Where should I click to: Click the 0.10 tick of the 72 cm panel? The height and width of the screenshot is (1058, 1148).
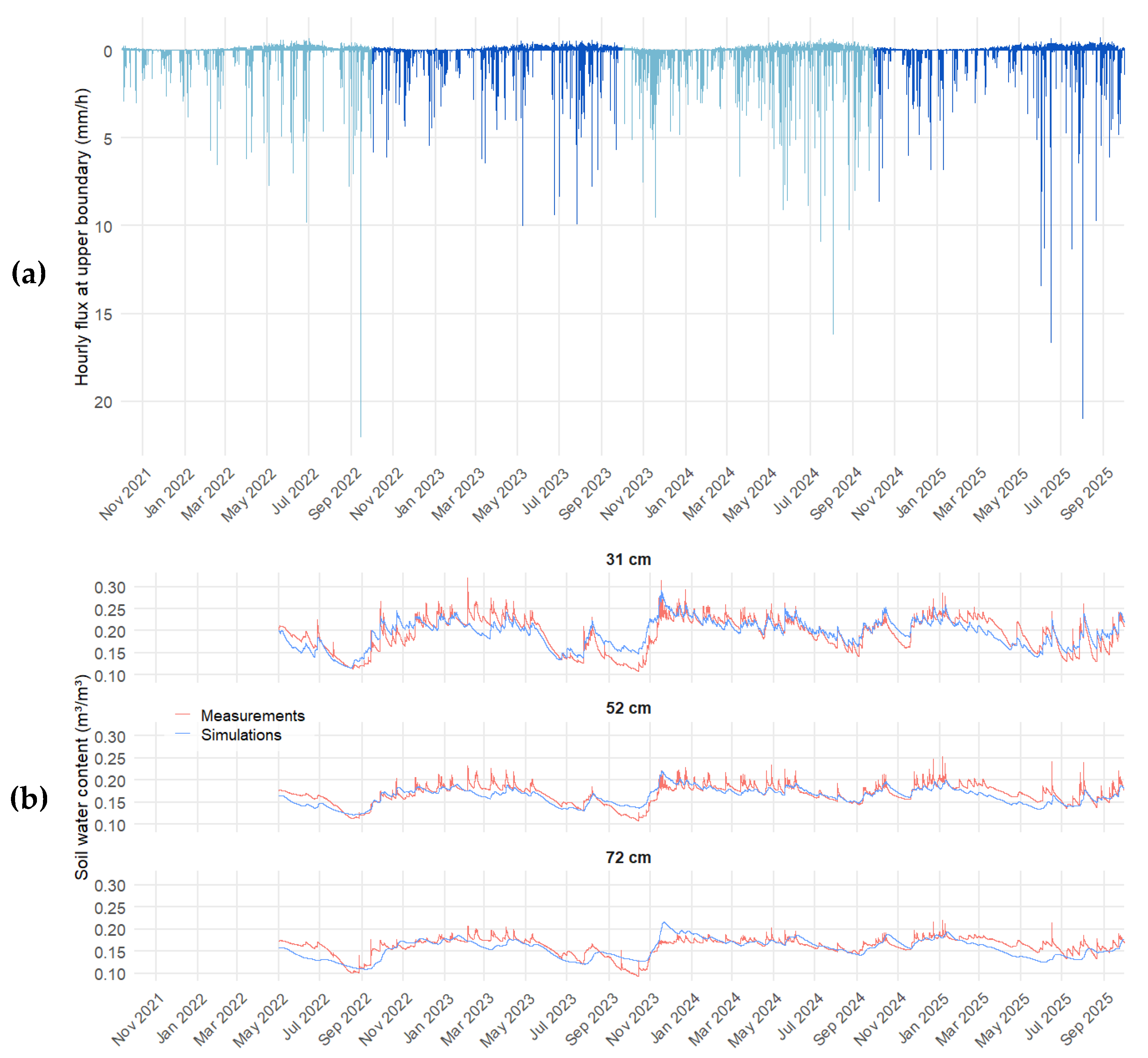(x=110, y=974)
